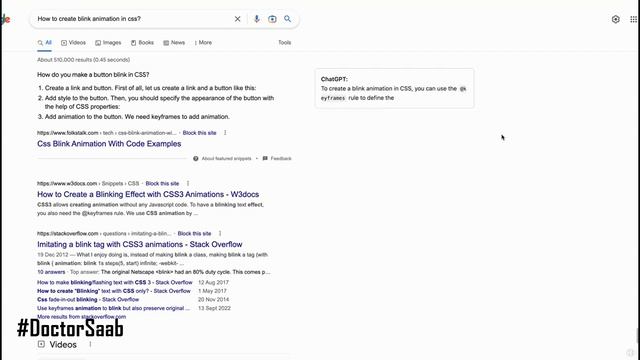Open options menu for folkstalk.com result
640x360 pixels.
225,133
